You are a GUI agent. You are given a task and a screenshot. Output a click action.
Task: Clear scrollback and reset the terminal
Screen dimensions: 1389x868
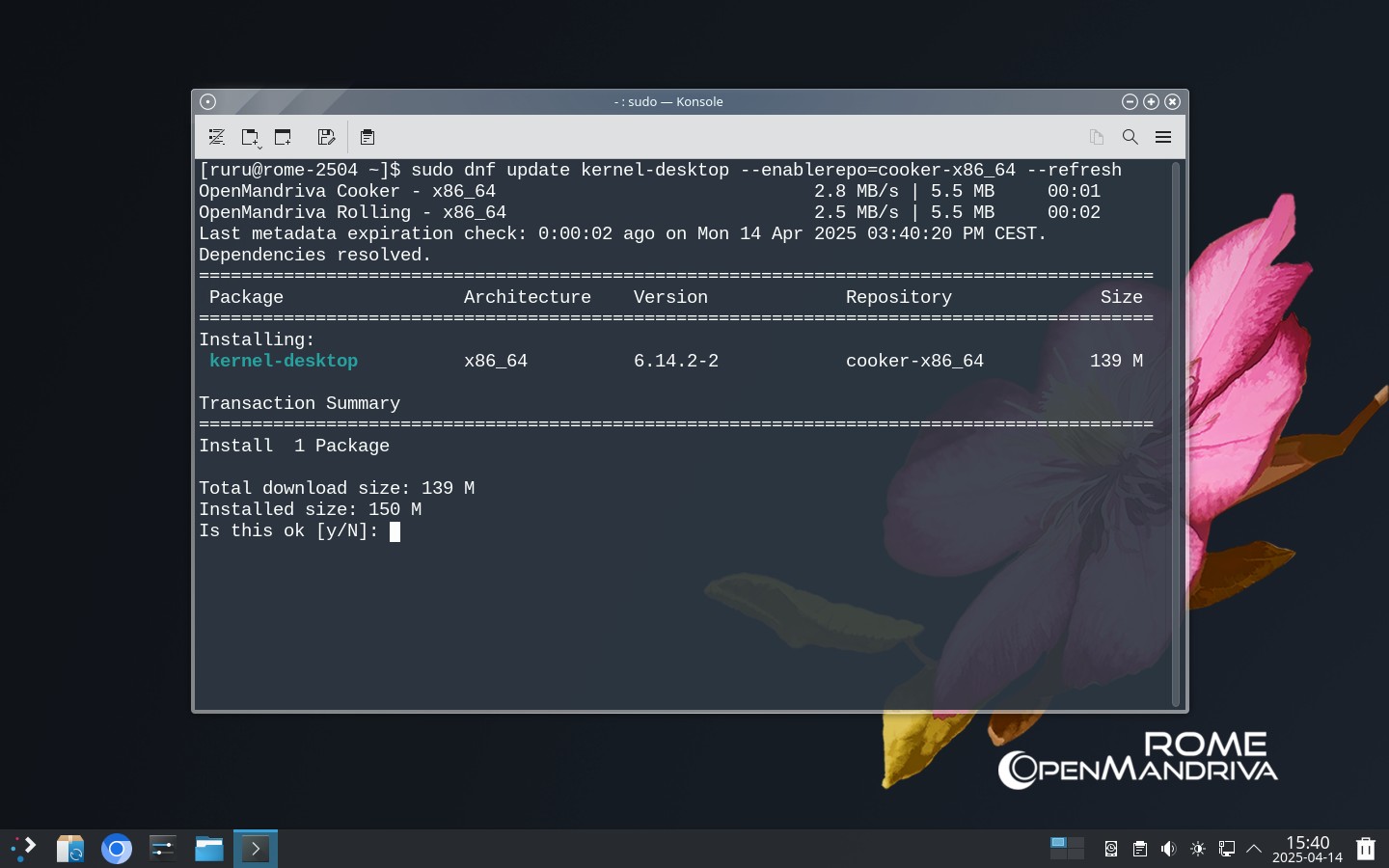(217, 137)
